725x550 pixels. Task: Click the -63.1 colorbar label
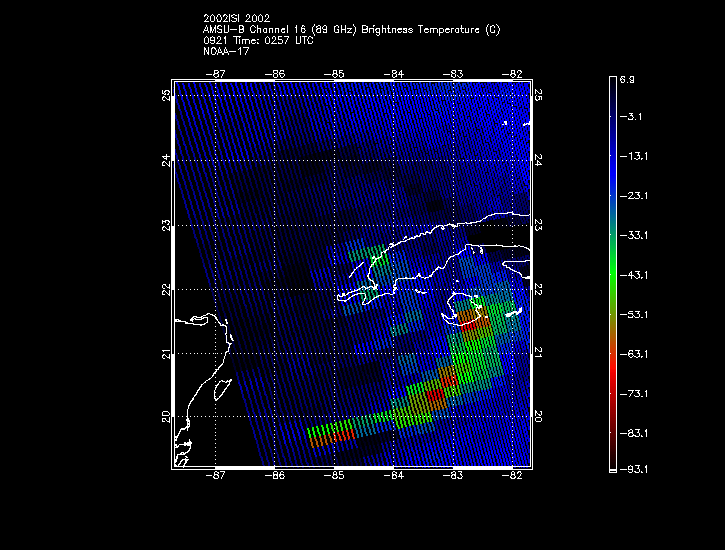tap(633, 354)
